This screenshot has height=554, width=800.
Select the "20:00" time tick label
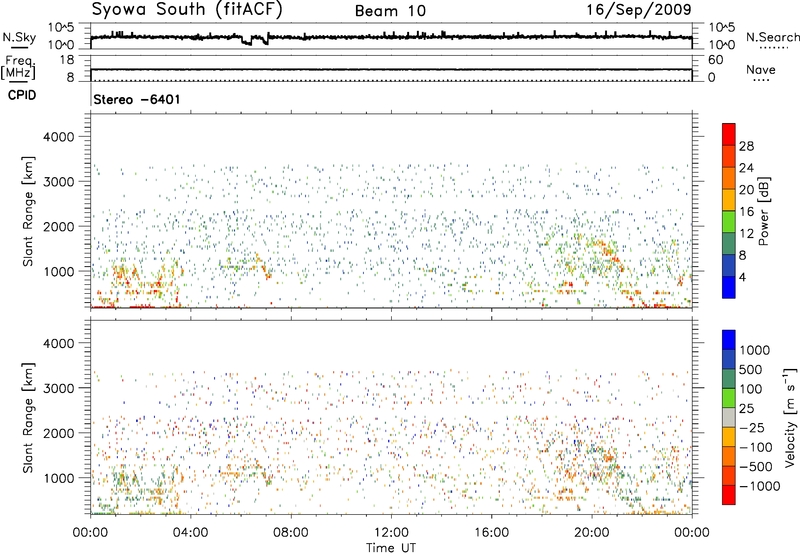coord(592,533)
